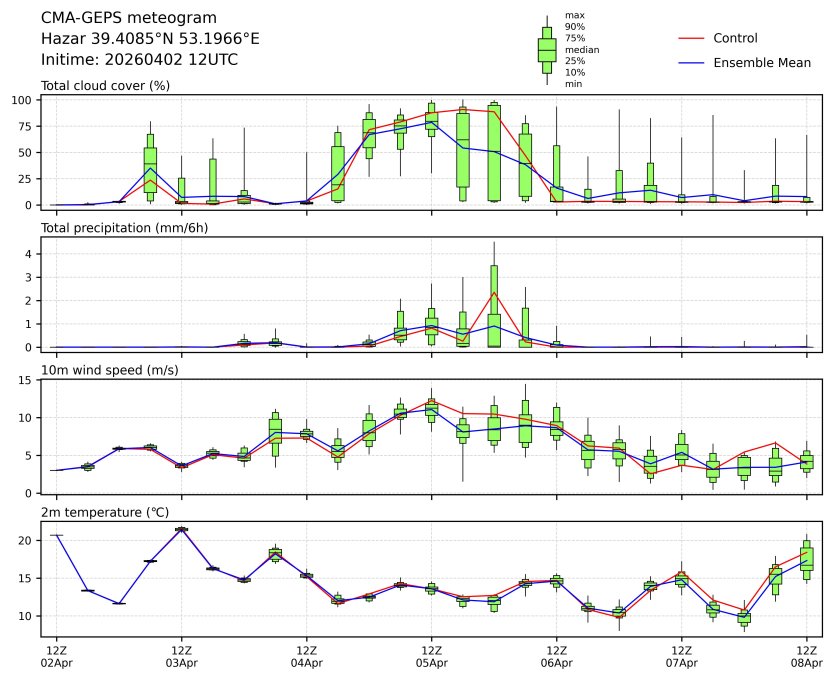Image resolution: width=834 pixels, height=680 pixels.
Task: Click the 12Z 08Apr x-axis label
Action: click(806, 656)
